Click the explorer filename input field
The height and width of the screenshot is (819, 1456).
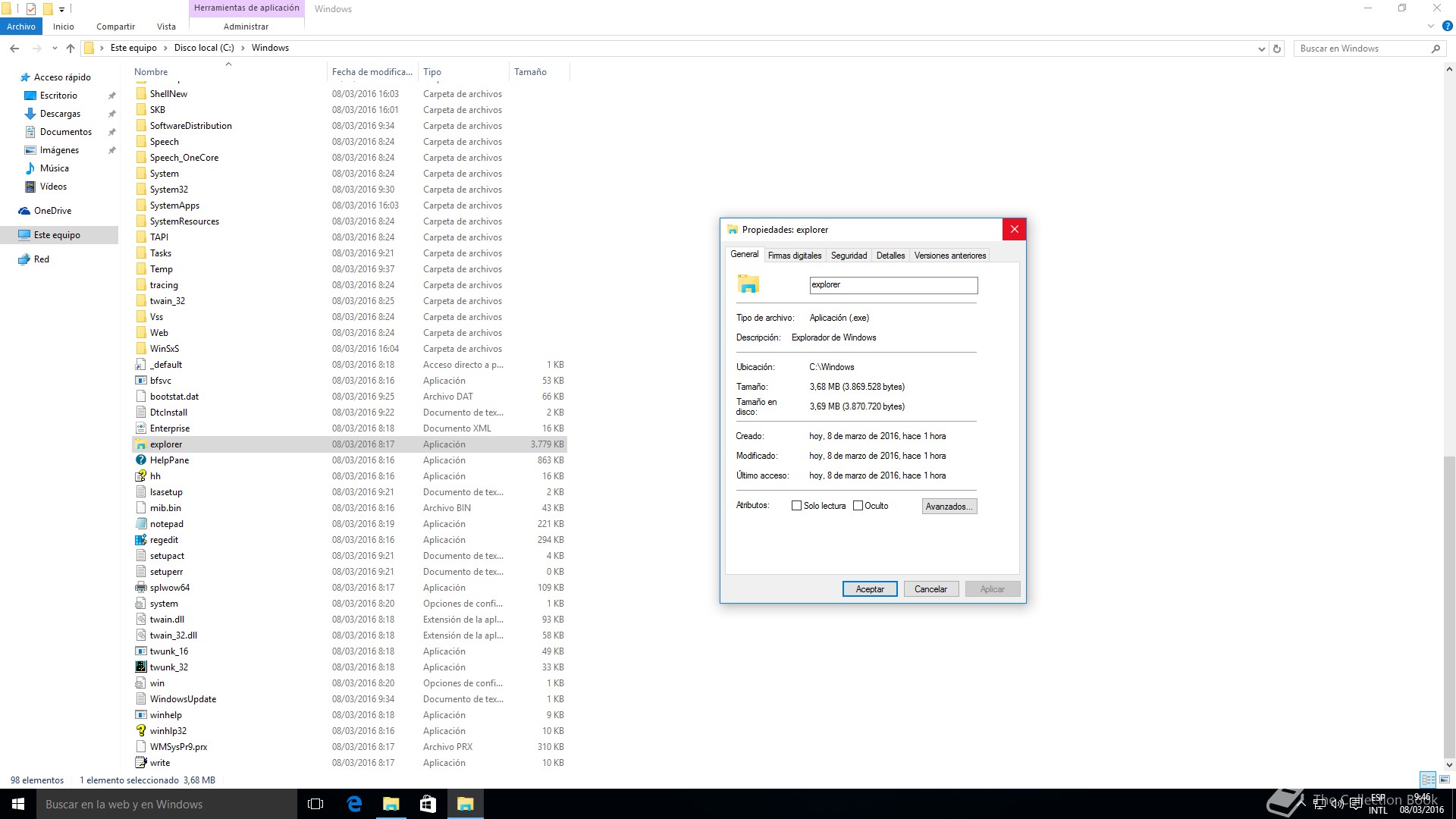coord(893,285)
